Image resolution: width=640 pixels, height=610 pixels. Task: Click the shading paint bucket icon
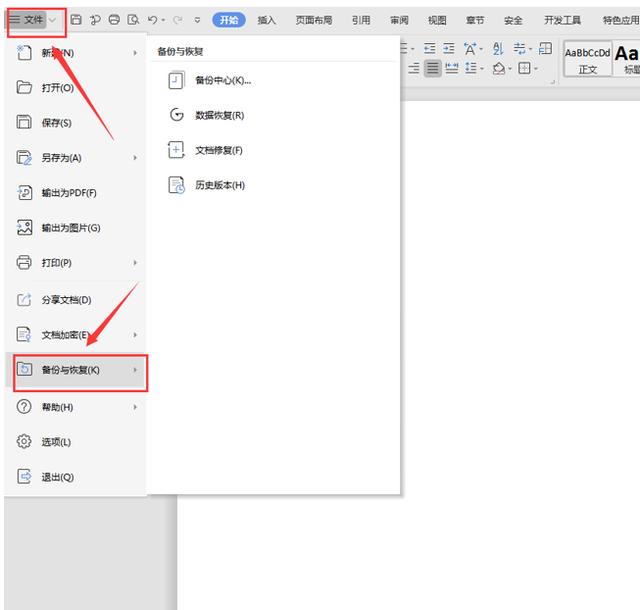point(499,68)
